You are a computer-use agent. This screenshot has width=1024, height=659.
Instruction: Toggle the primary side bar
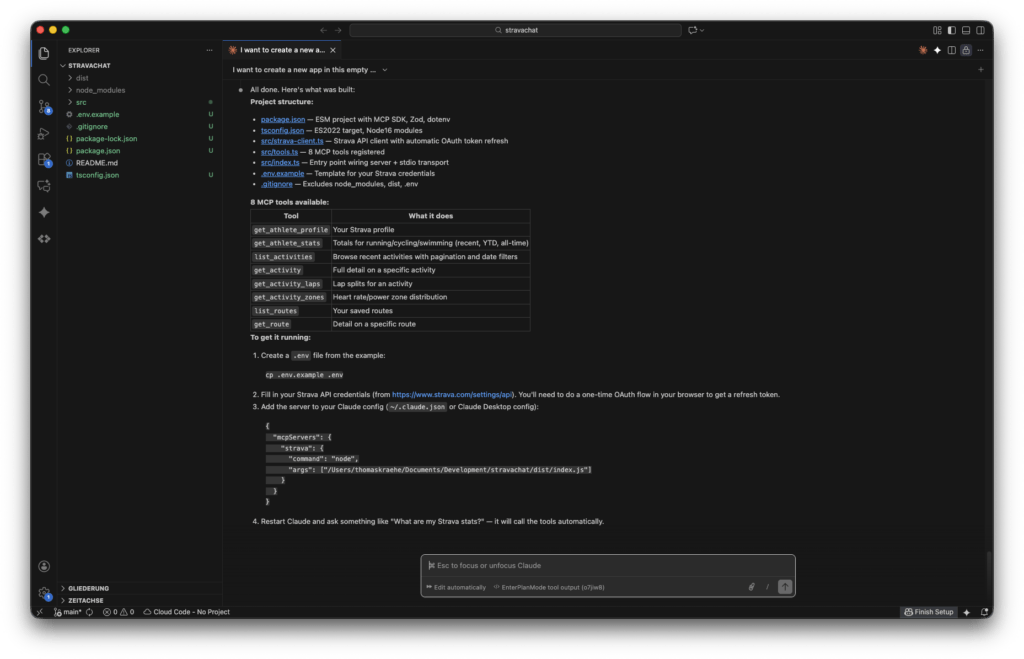pos(952,30)
